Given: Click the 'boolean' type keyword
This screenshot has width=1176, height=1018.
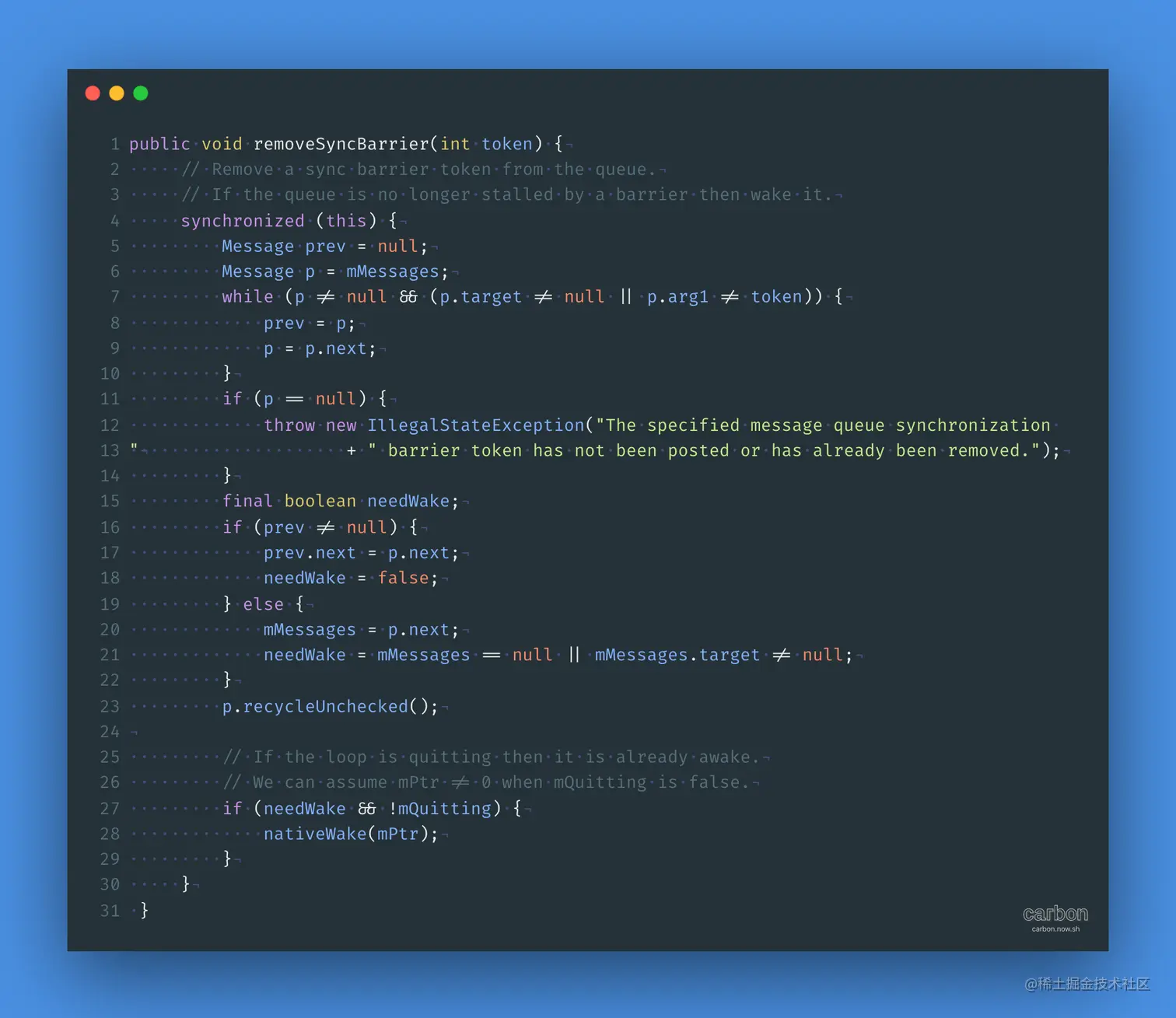Looking at the screenshot, I should tap(320, 502).
